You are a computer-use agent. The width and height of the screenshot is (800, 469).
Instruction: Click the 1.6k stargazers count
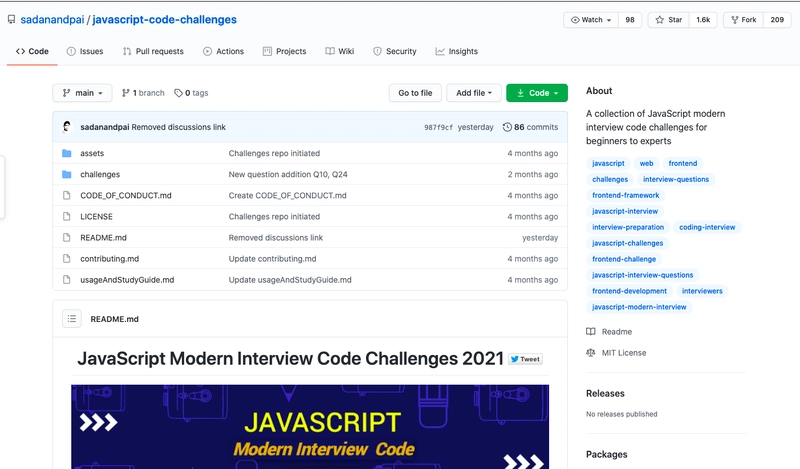click(x=703, y=20)
